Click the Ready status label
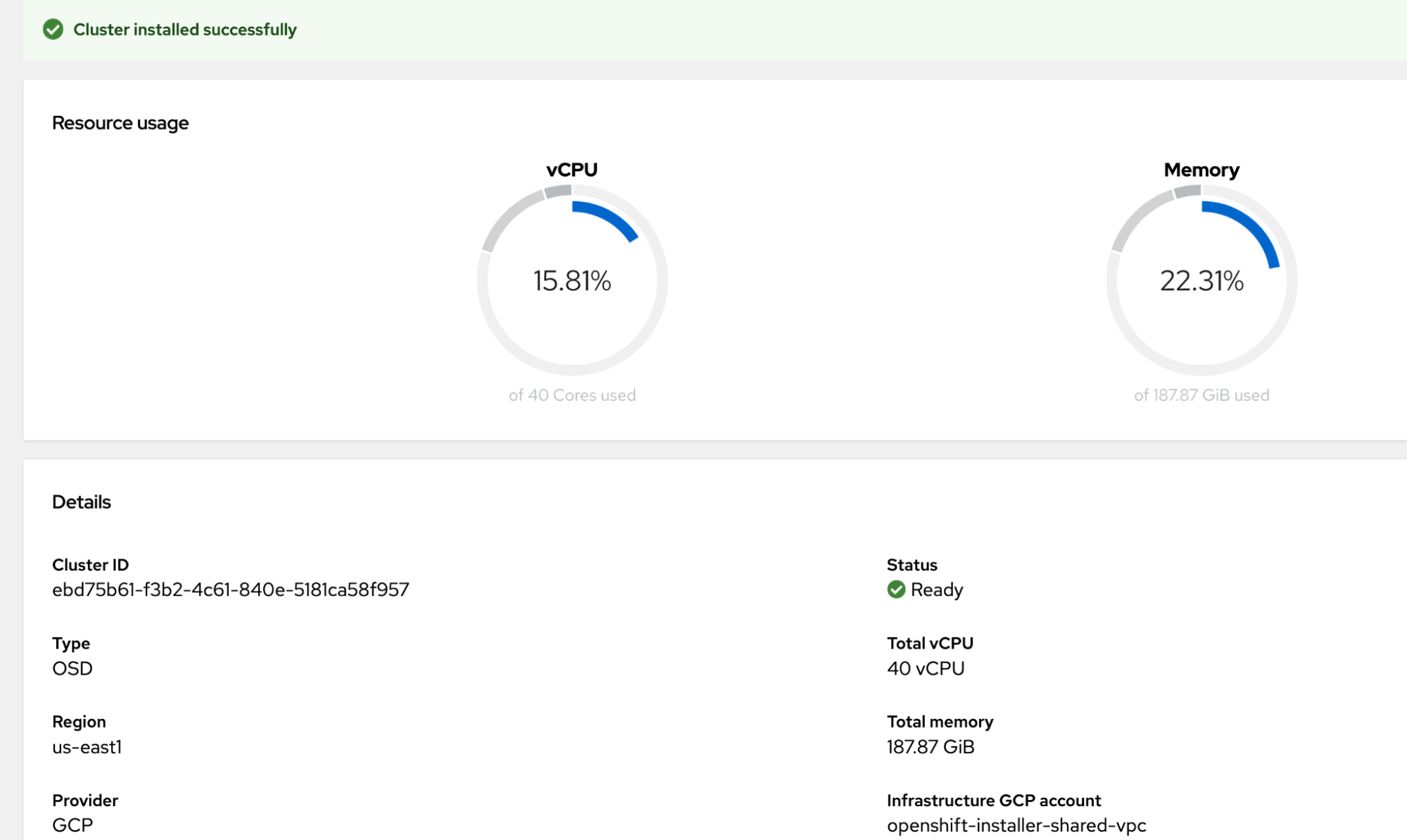1407x840 pixels. (x=936, y=590)
